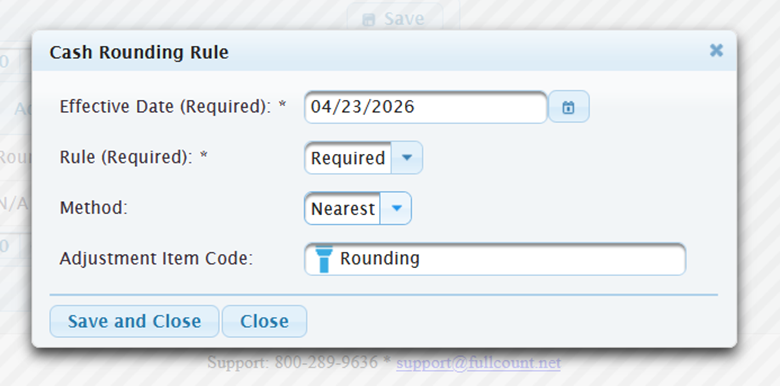Viewport: 780px width, 386px height.
Task: Click the Adjustment Item Code text field
Action: [495, 259]
